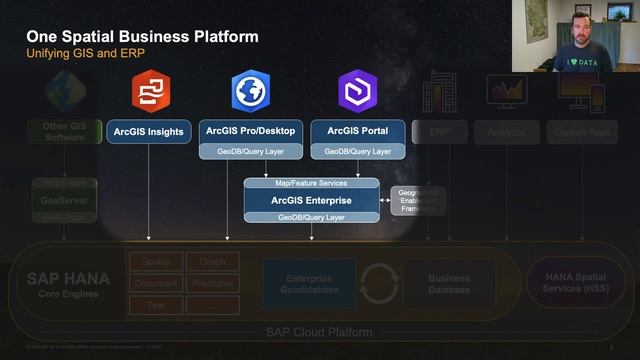Click the dimmed Analytics monitor chart icon
The height and width of the screenshot is (360, 640).
(x=507, y=92)
